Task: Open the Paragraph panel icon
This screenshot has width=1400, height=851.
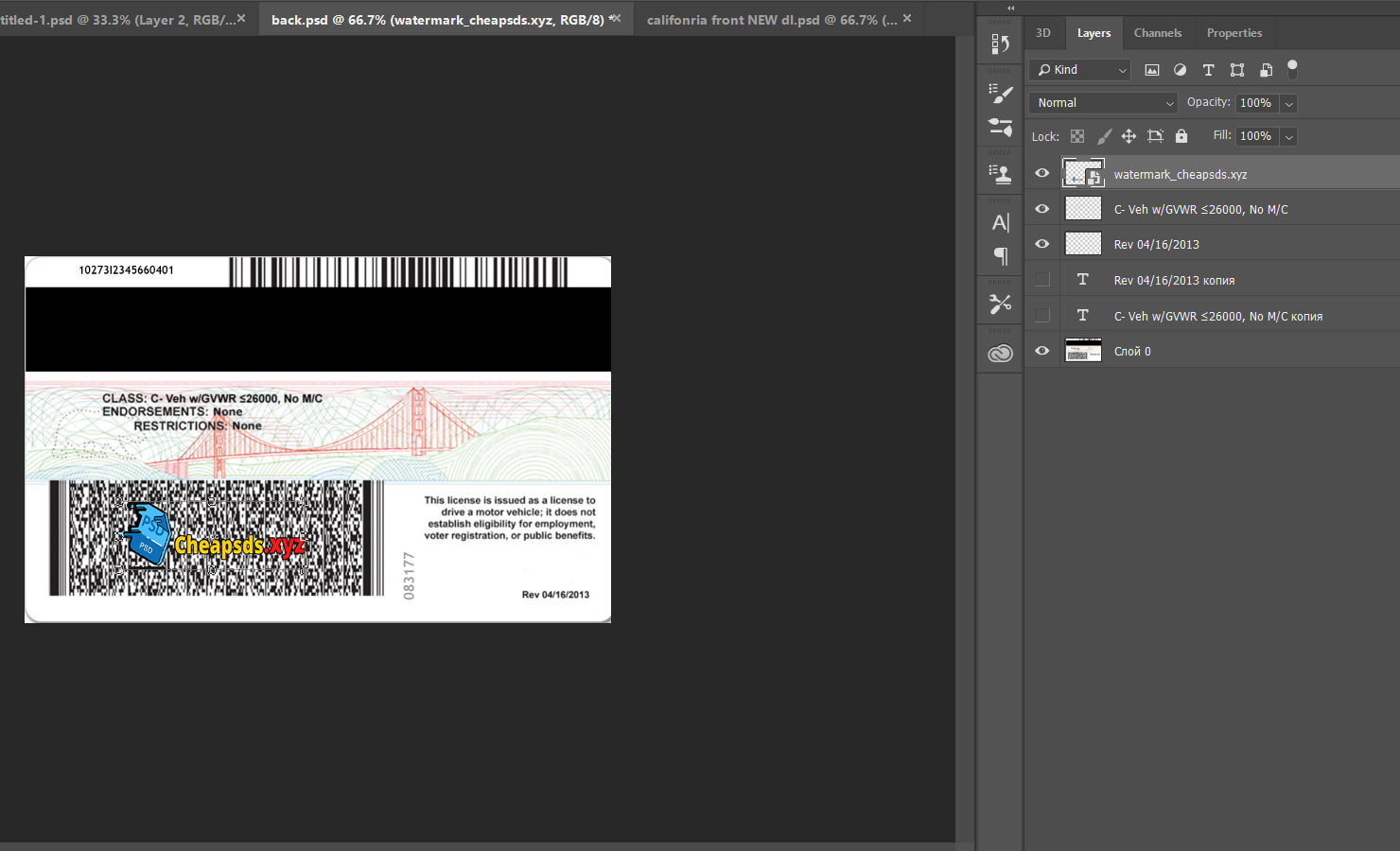Action: (1000, 256)
